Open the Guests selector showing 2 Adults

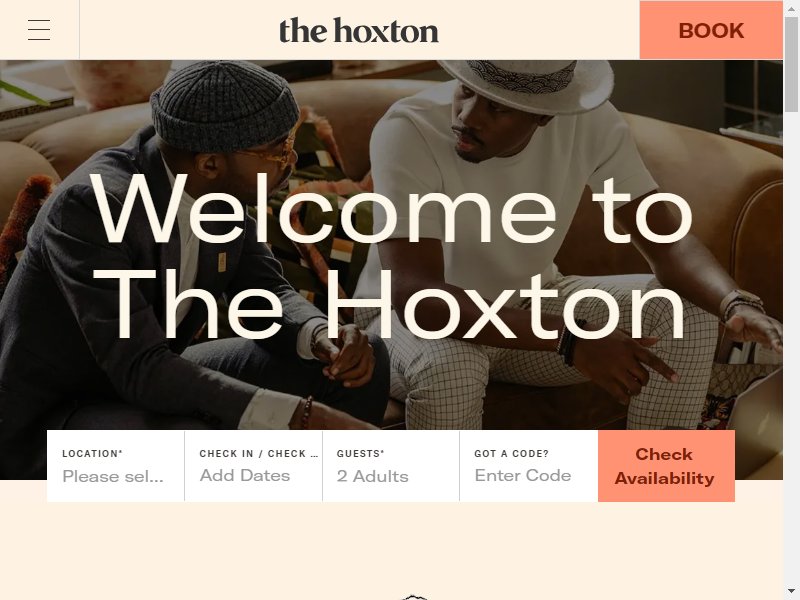point(391,466)
